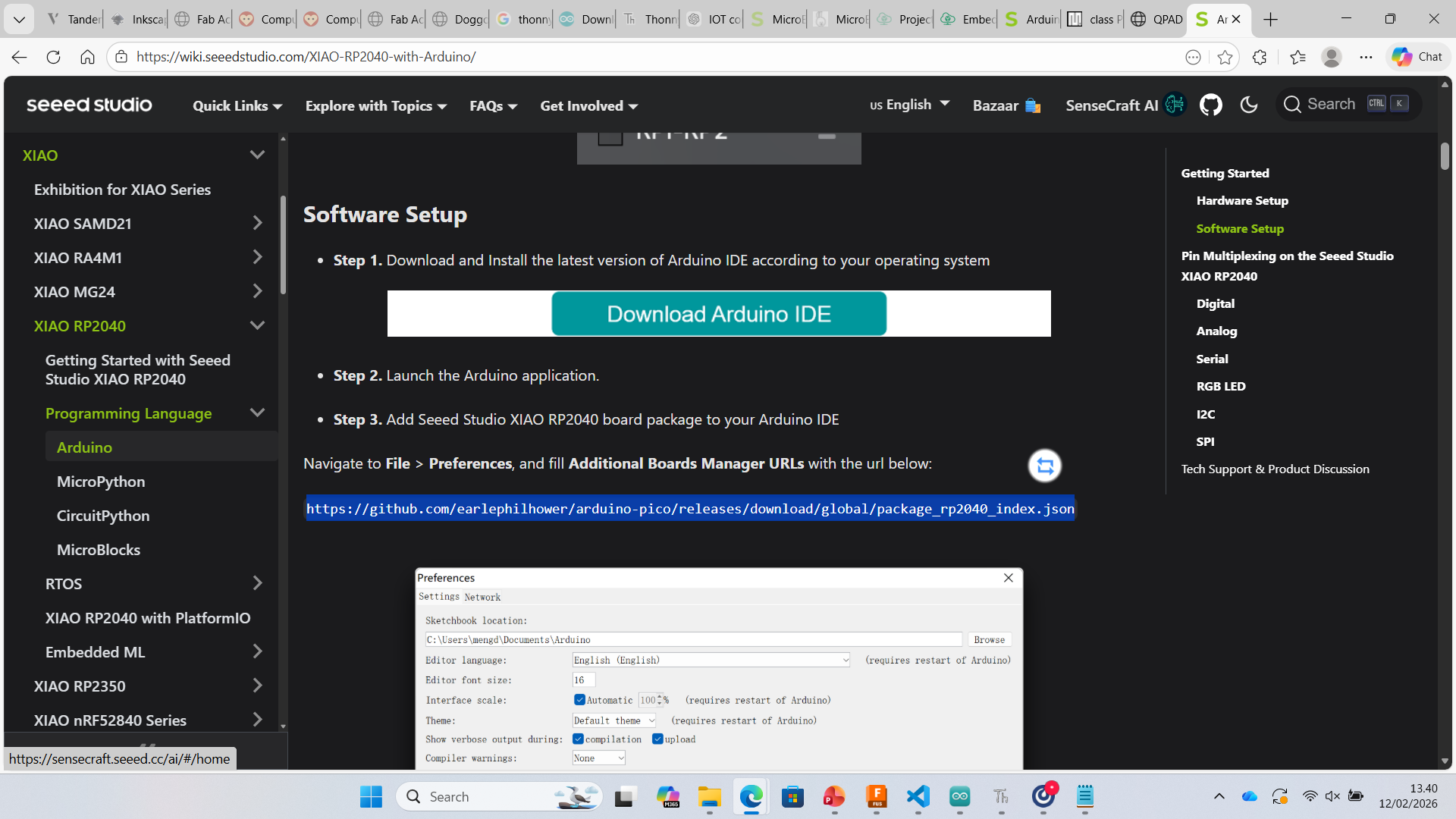Collapse the XIAO RP2040 sidebar section
The image size is (1456, 819).
coord(257,325)
